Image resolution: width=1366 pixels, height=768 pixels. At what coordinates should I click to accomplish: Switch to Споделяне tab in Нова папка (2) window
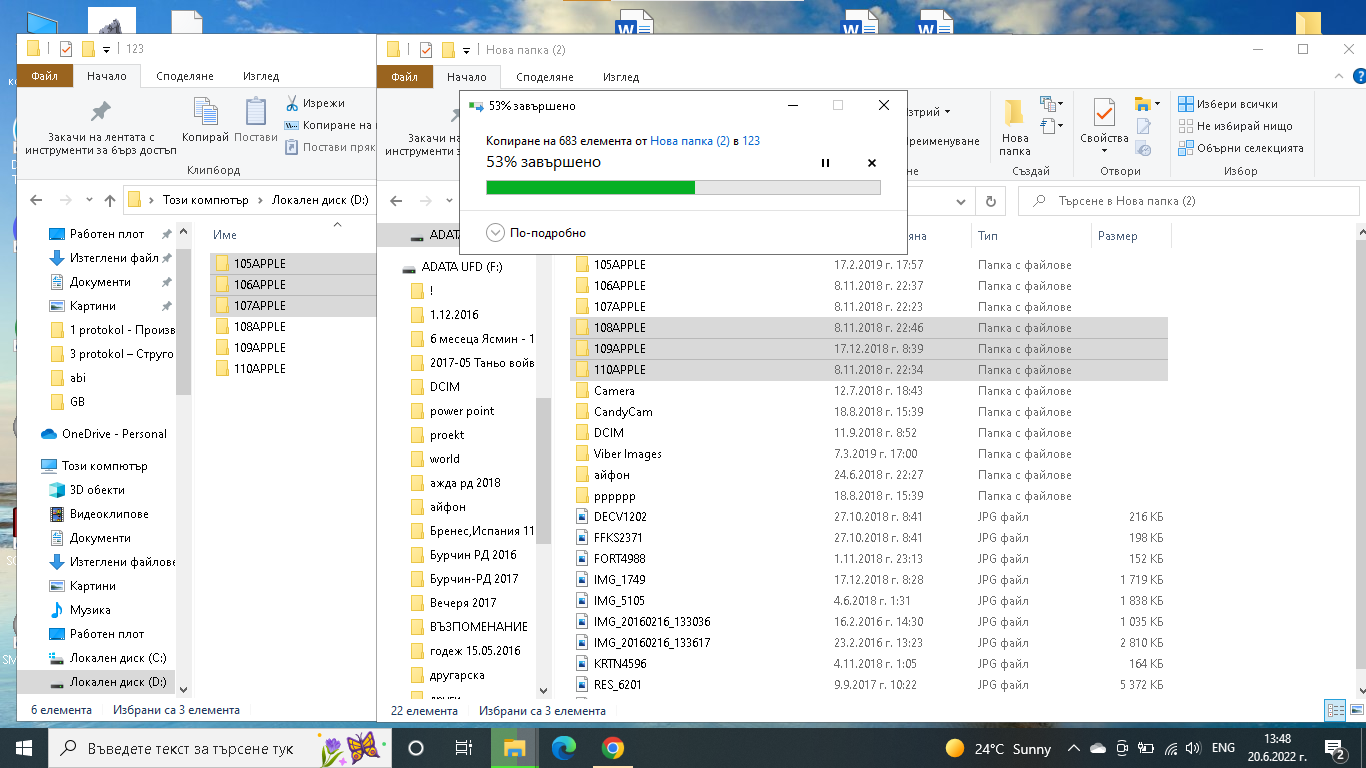tap(545, 77)
